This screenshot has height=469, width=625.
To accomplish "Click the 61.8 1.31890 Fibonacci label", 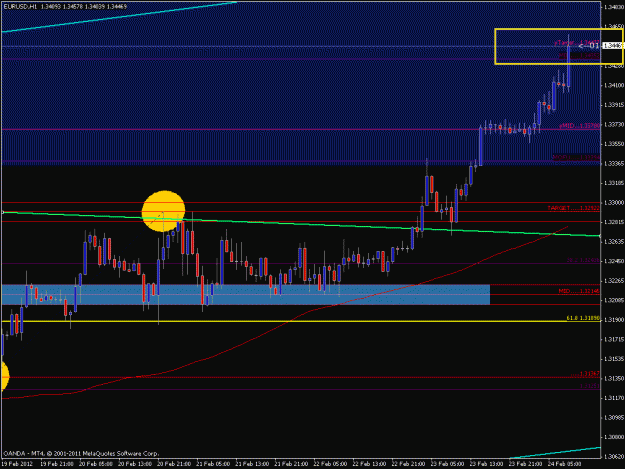I will (583, 318).
